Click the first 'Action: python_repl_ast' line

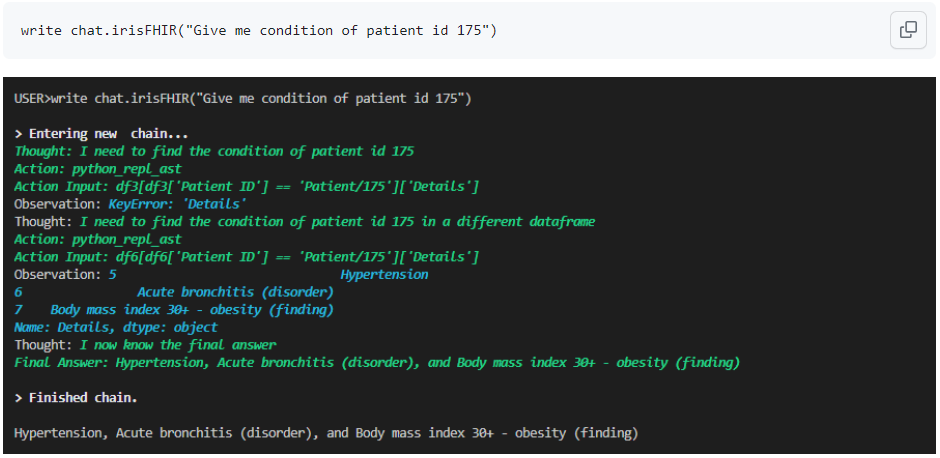point(98,169)
